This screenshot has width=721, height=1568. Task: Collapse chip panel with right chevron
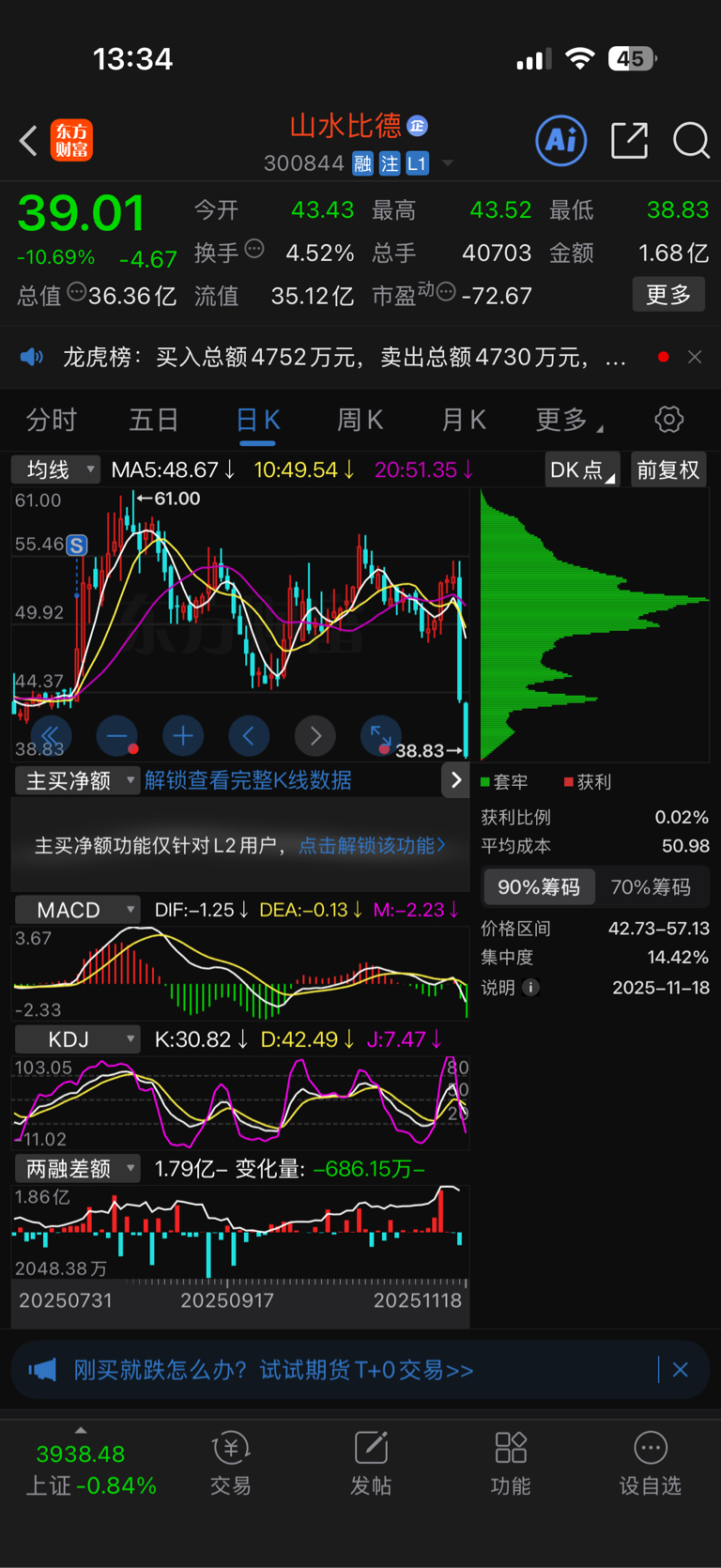tap(455, 780)
